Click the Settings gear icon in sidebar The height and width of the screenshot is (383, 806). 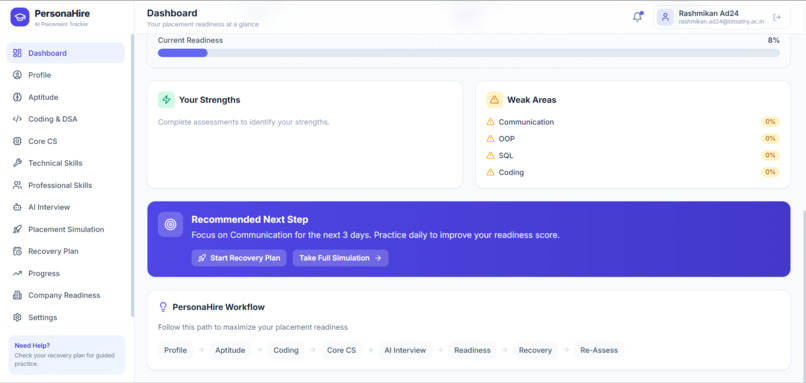17,317
